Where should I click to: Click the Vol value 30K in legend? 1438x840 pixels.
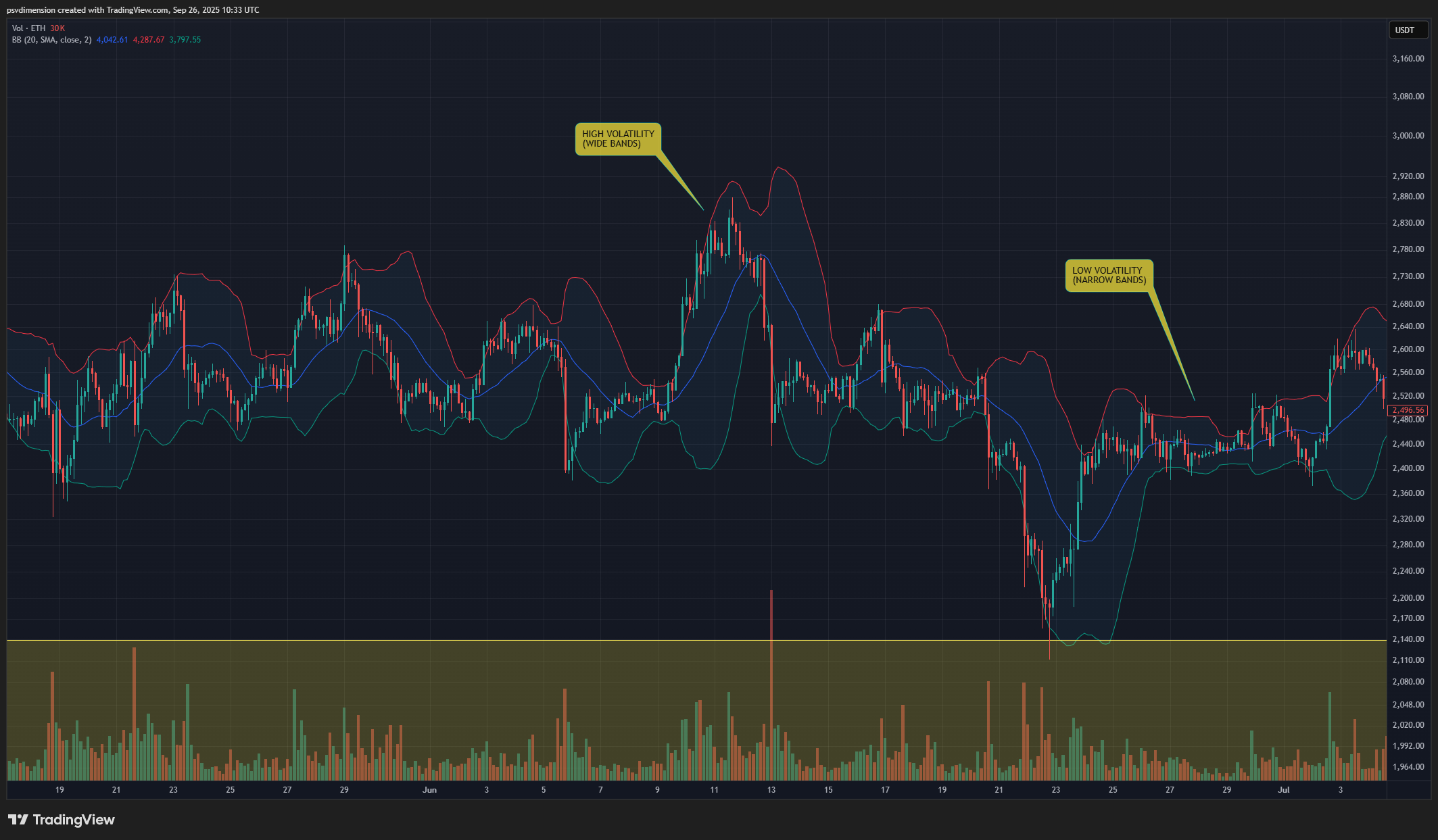(57, 28)
